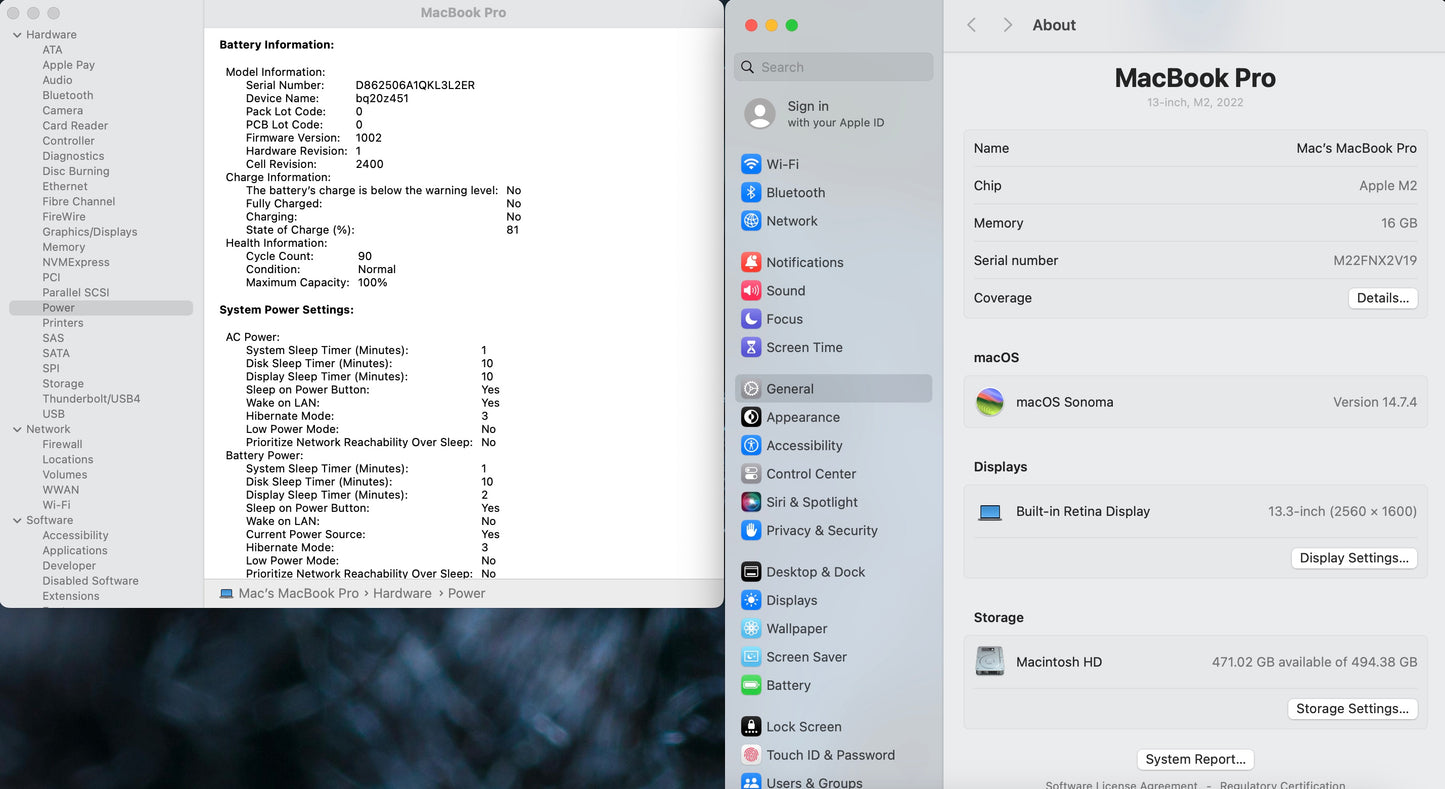Select Extensions under Software
This screenshot has height=789, width=1445.
71,596
